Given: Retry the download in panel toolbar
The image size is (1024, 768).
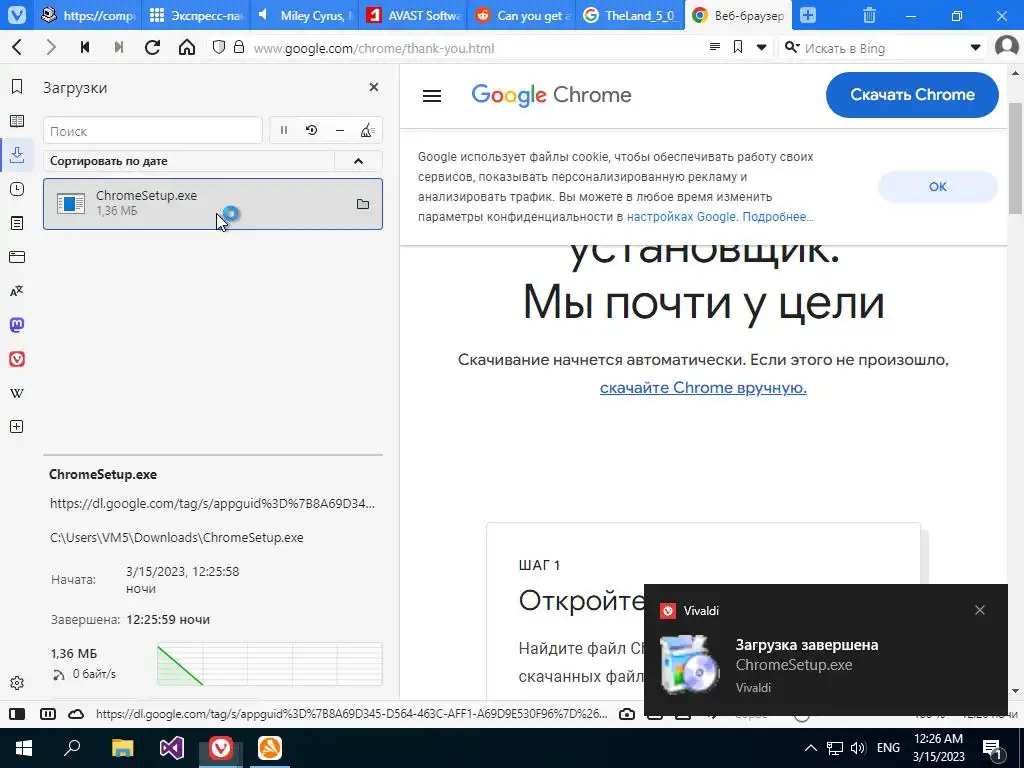Looking at the screenshot, I should tap(312, 131).
